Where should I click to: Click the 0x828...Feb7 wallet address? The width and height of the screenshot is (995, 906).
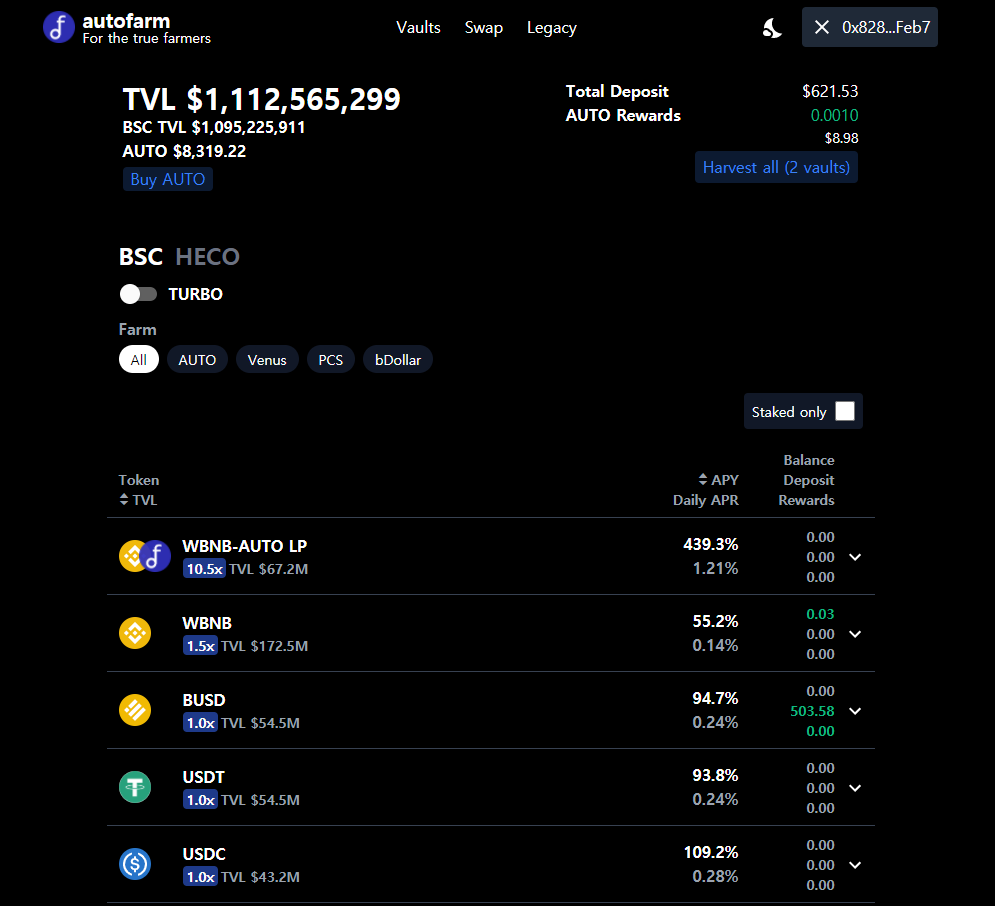point(886,27)
